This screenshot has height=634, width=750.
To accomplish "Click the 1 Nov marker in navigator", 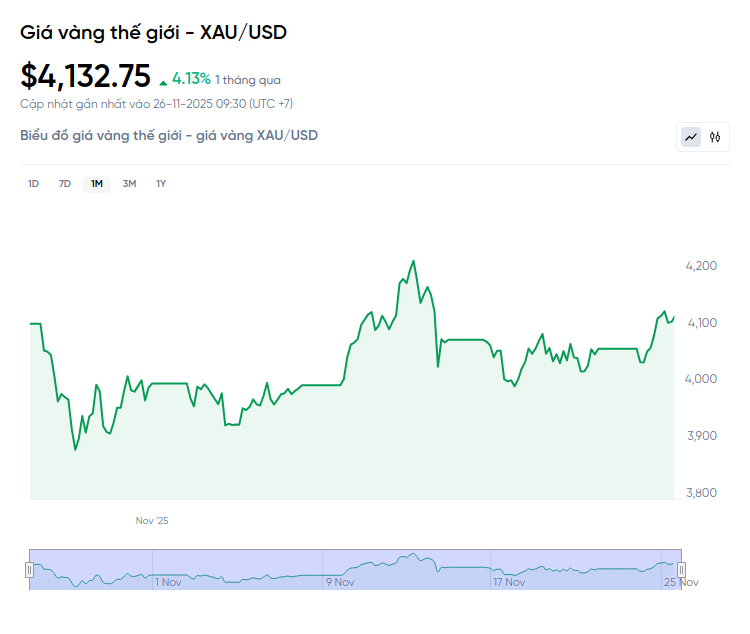I will coord(167,581).
